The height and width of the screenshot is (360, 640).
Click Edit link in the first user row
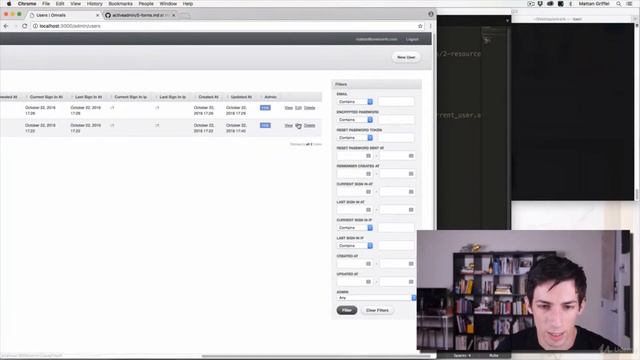298,108
